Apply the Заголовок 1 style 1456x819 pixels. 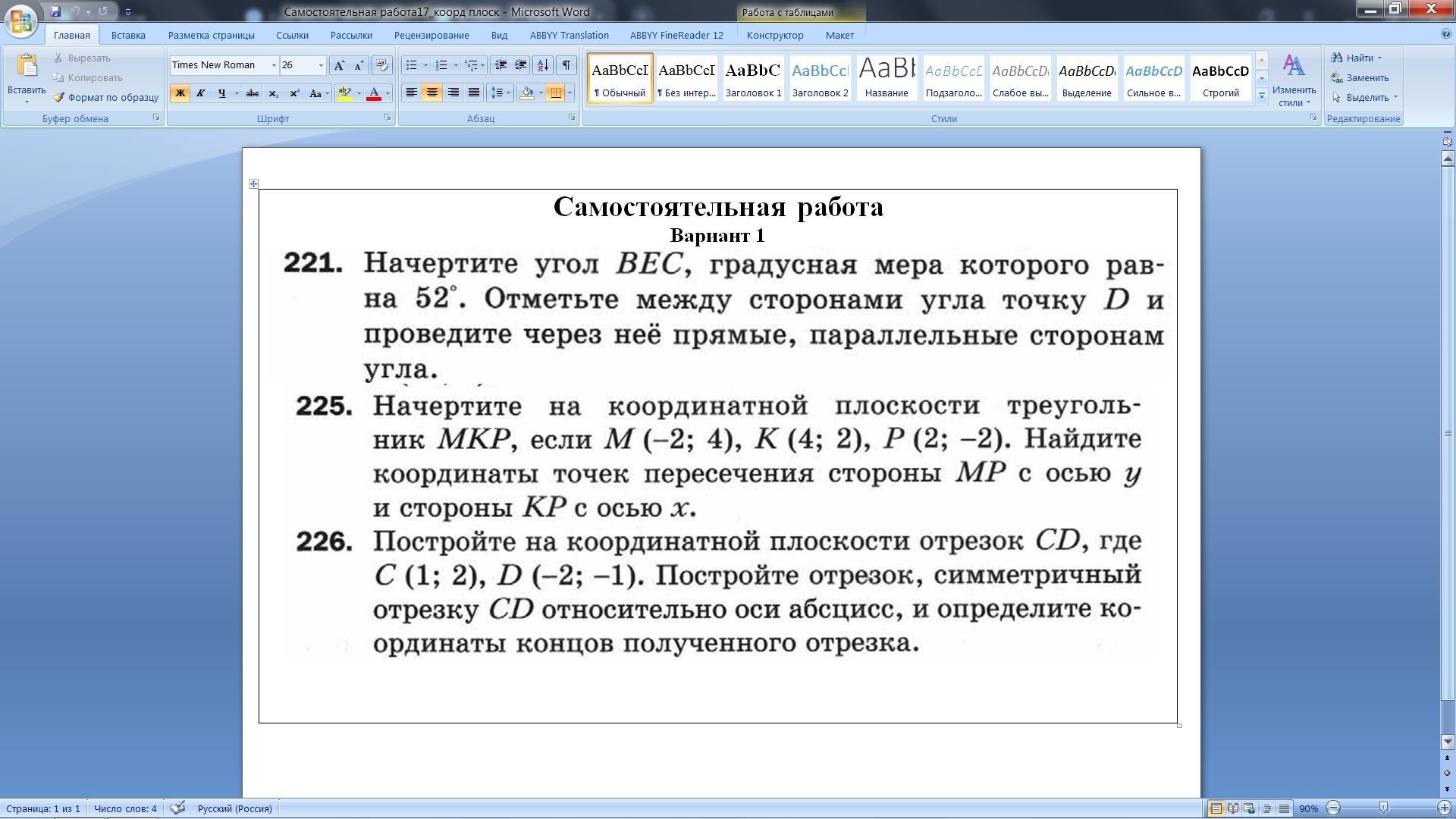point(753,77)
